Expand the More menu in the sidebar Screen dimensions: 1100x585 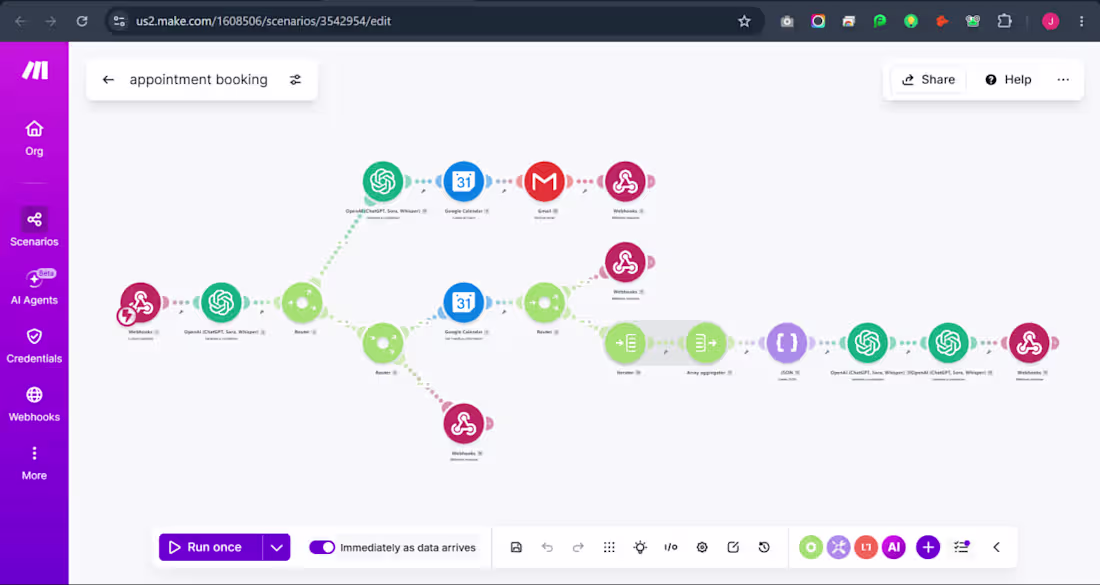(x=34, y=463)
